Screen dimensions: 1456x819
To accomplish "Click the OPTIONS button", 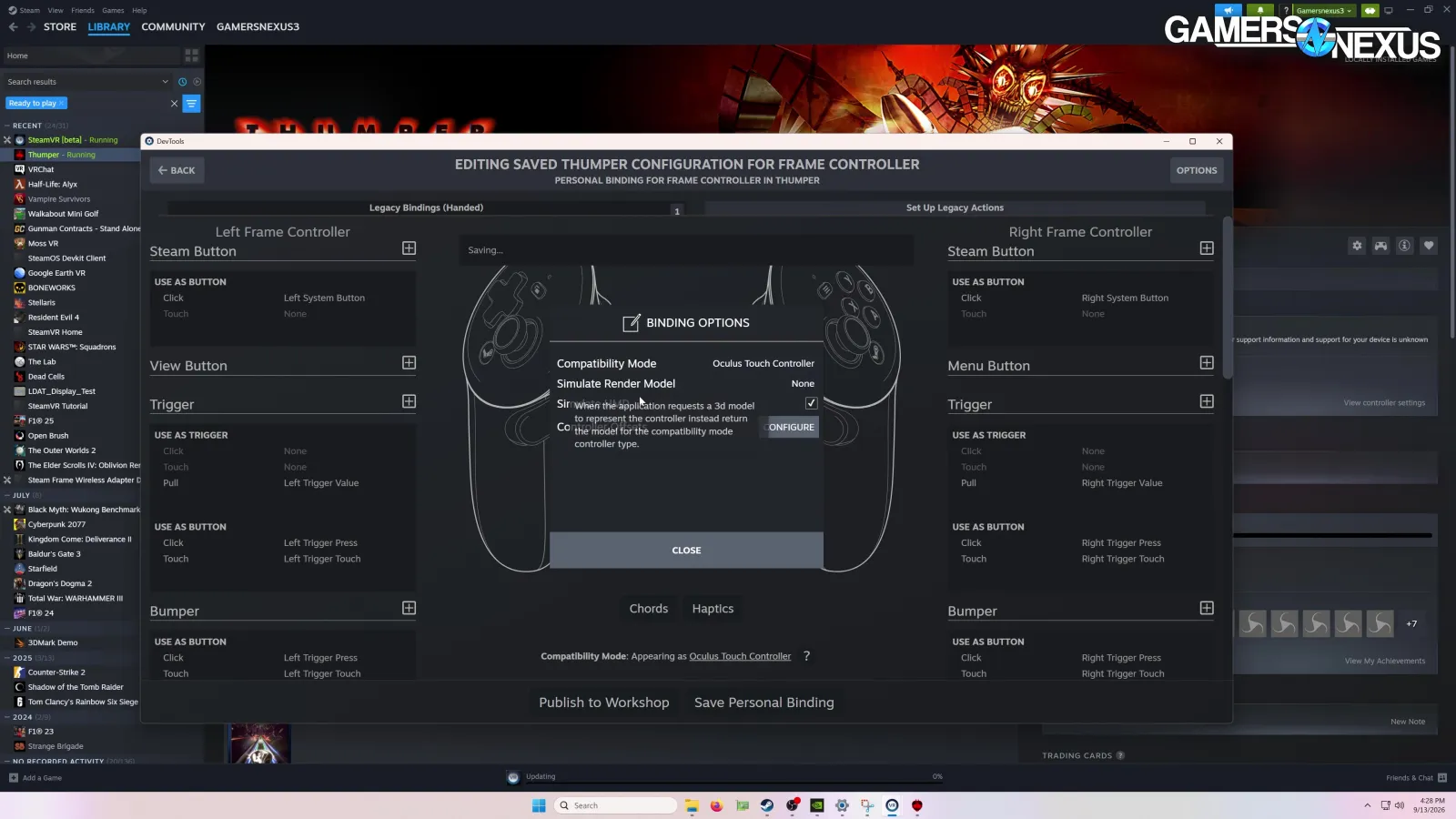I will [1197, 170].
